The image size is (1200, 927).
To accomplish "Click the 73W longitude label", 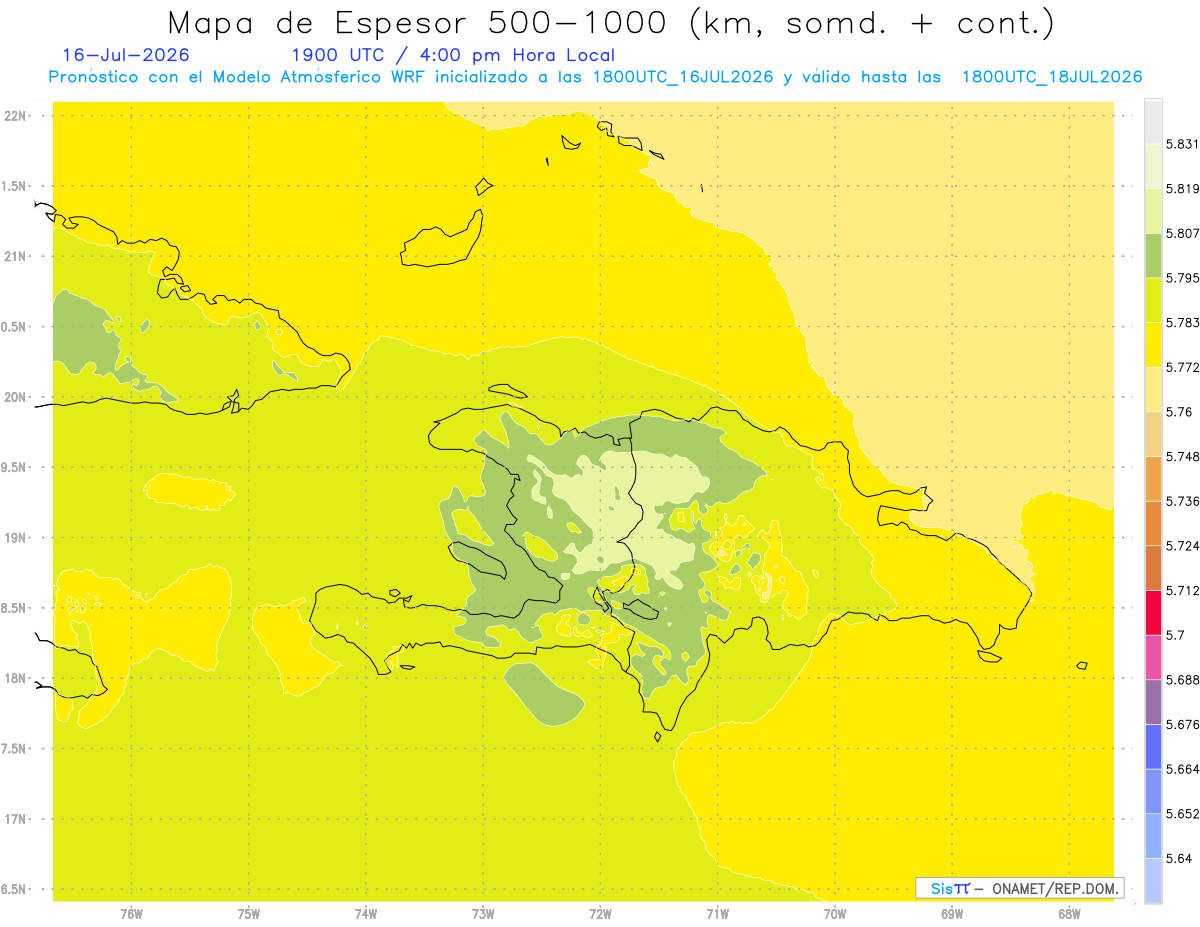I will tap(483, 914).
